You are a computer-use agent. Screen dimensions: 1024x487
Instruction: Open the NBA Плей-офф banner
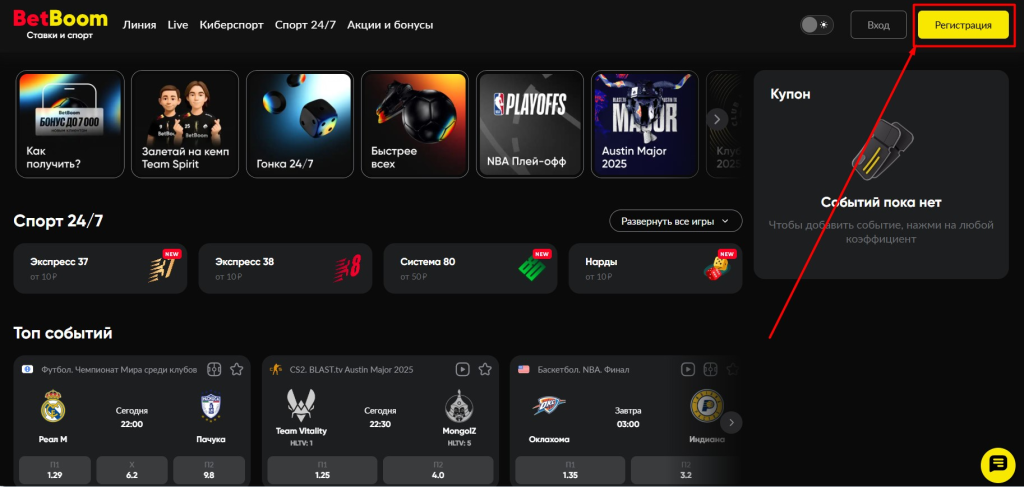pyautogui.click(x=530, y=124)
